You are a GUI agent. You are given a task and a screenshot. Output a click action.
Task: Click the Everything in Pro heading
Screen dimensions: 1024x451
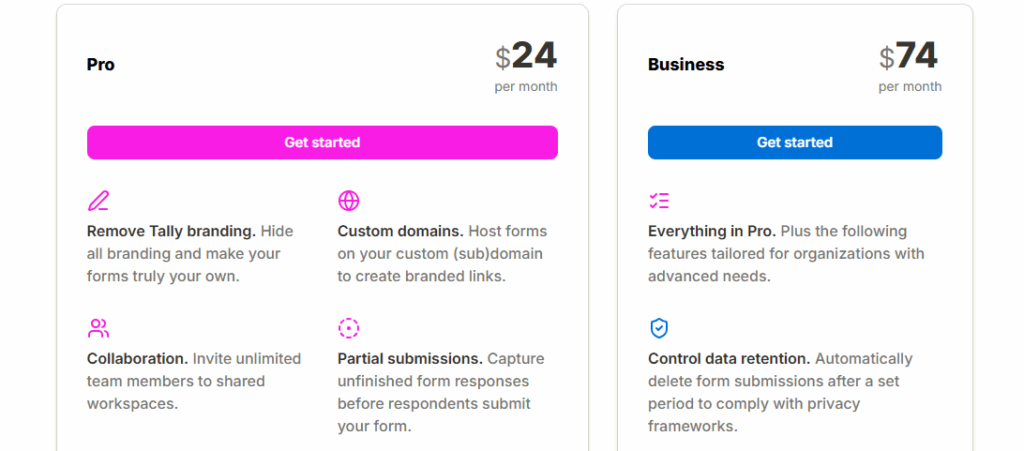[711, 231]
